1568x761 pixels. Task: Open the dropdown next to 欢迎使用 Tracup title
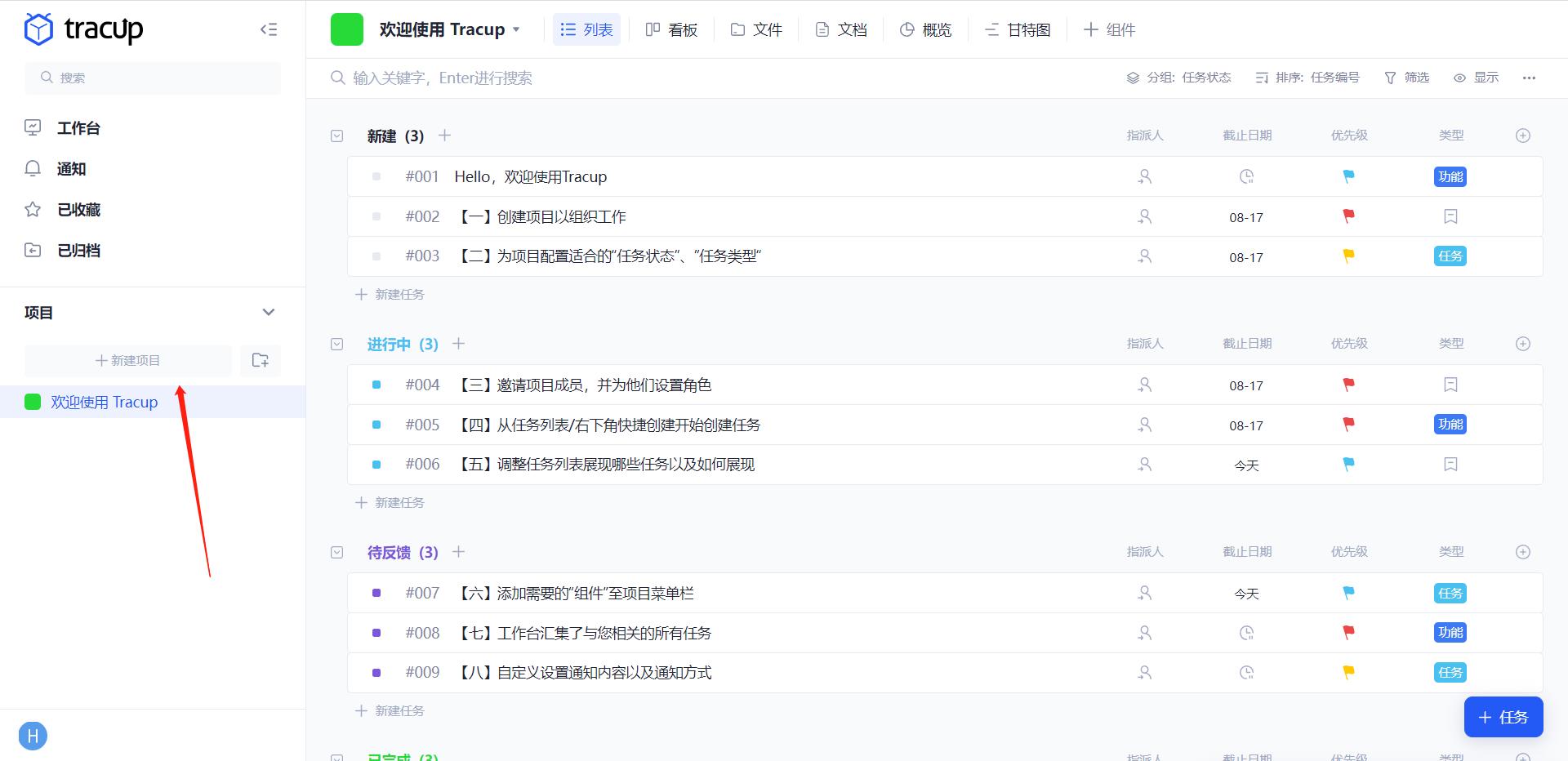click(518, 29)
